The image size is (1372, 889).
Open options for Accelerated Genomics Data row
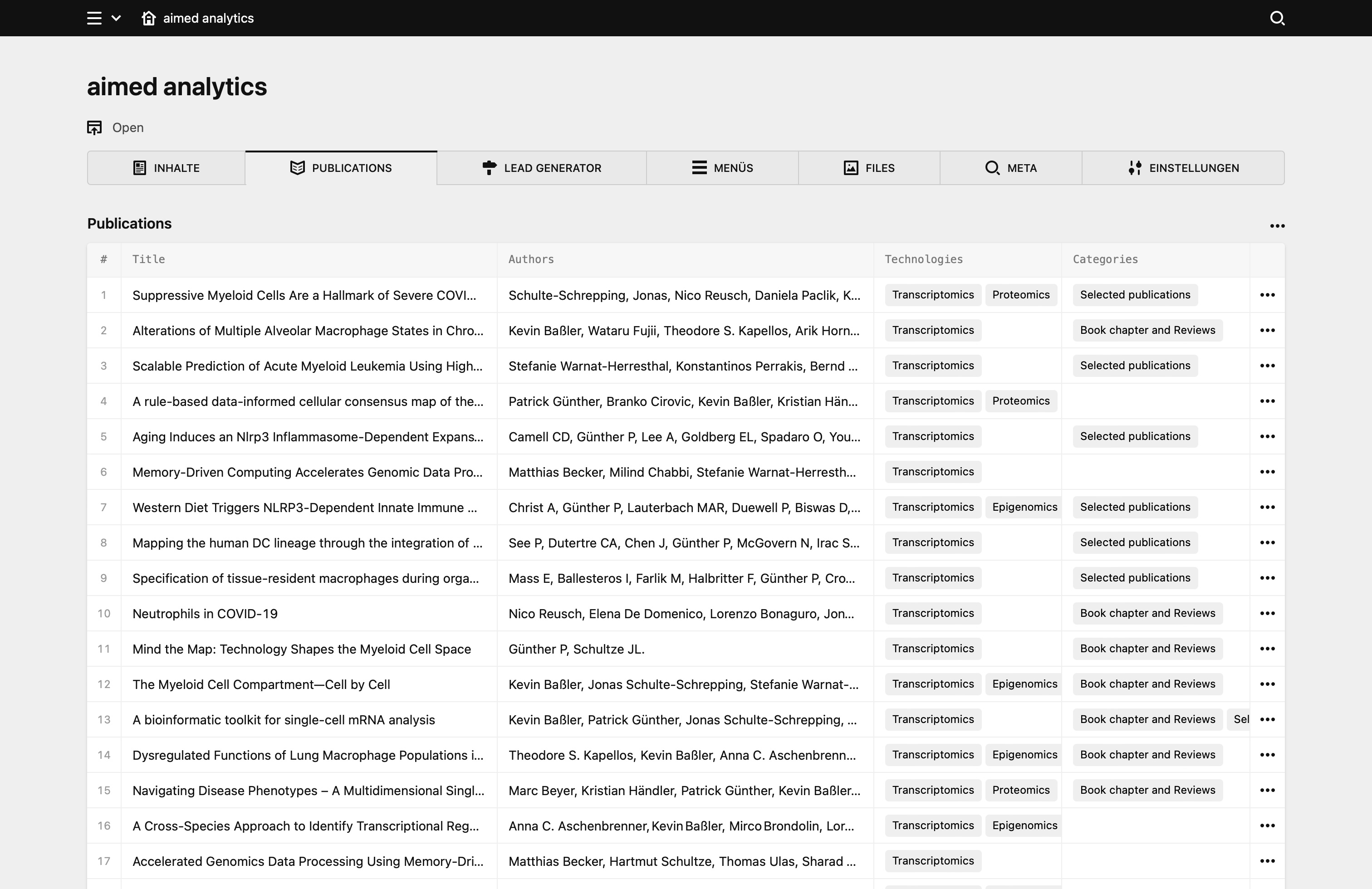click(1267, 861)
